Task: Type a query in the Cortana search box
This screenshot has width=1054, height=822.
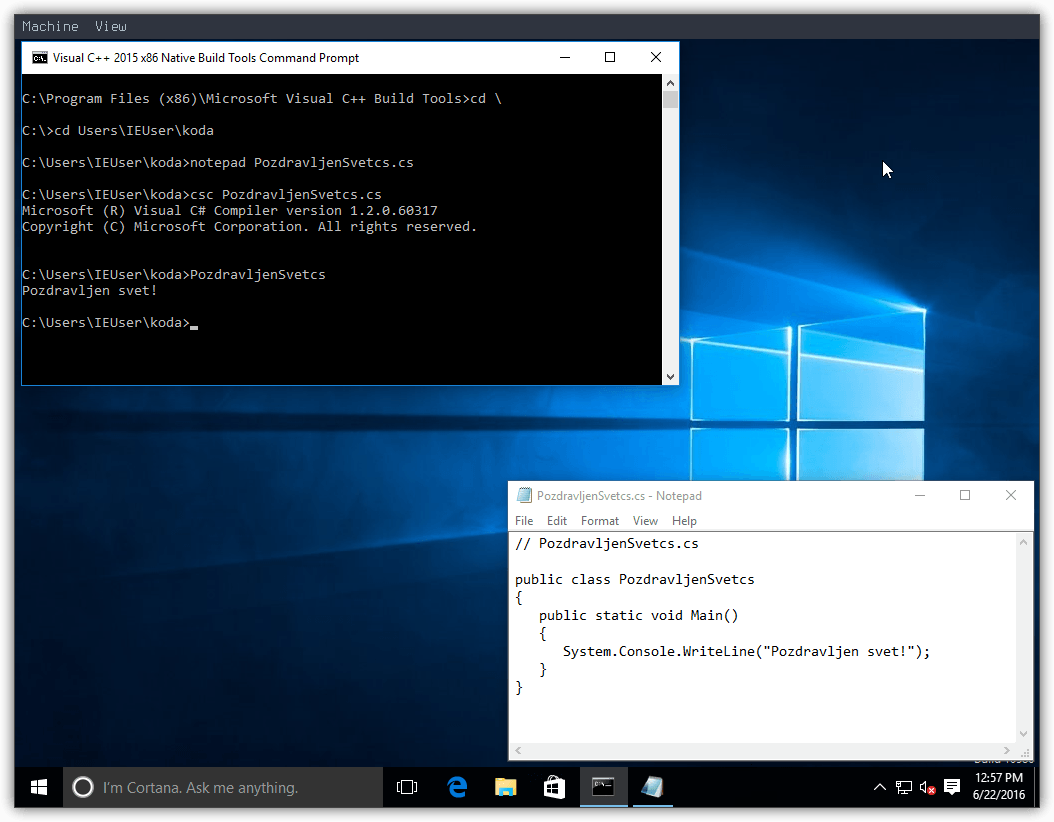Action: (x=223, y=787)
